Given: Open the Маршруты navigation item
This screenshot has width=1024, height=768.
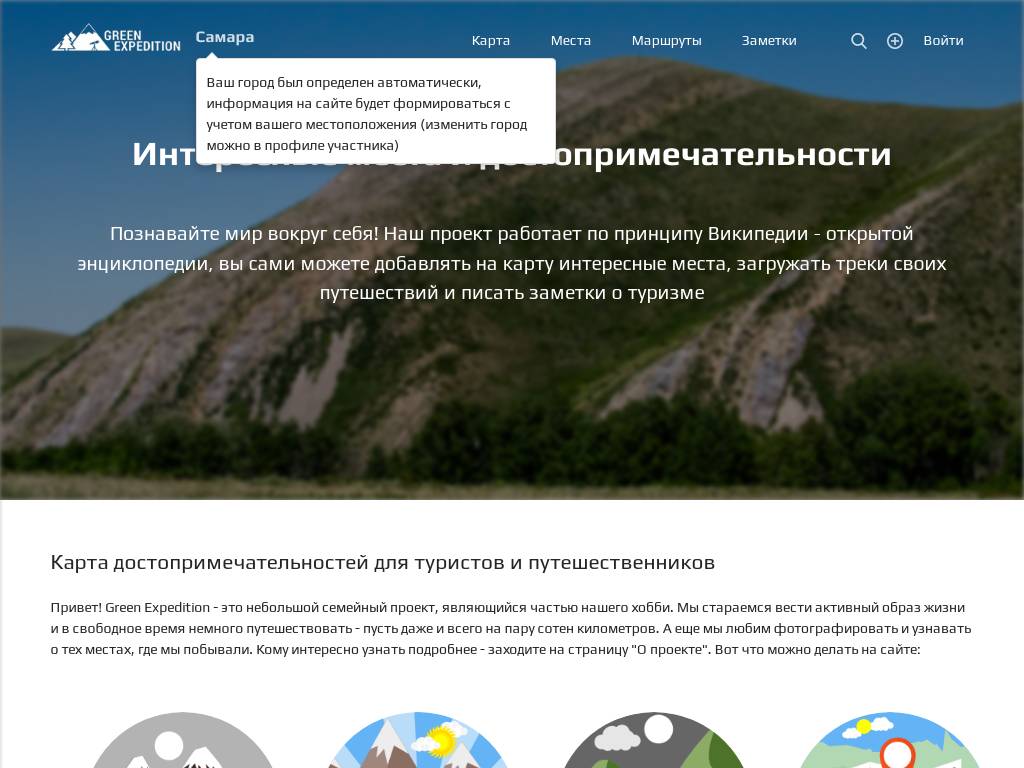Looking at the screenshot, I should pyautogui.click(x=666, y=41).
